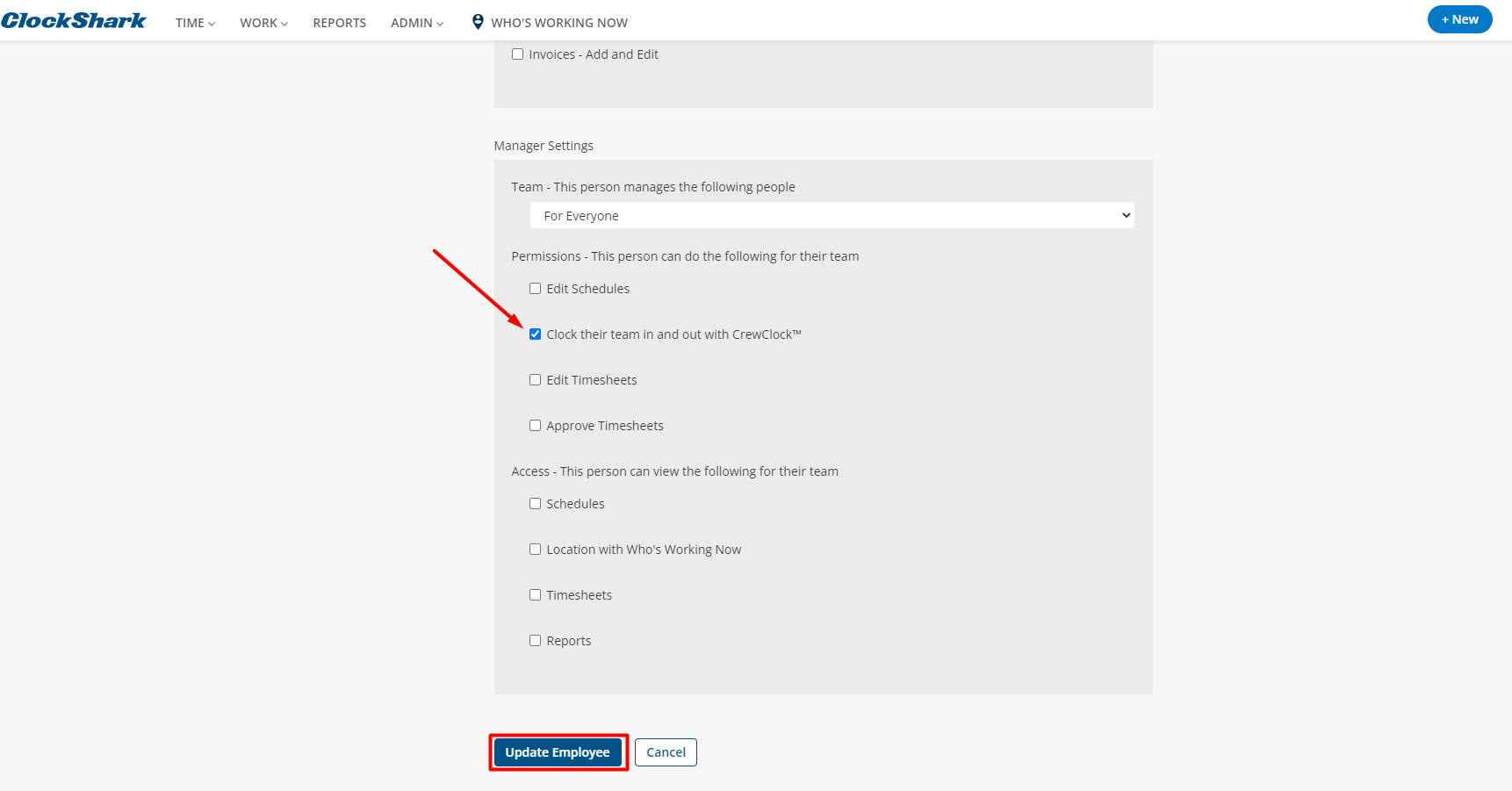Open Who's Working Now
The height and width of the screenshot is (791, 1512).
point(558,23)
